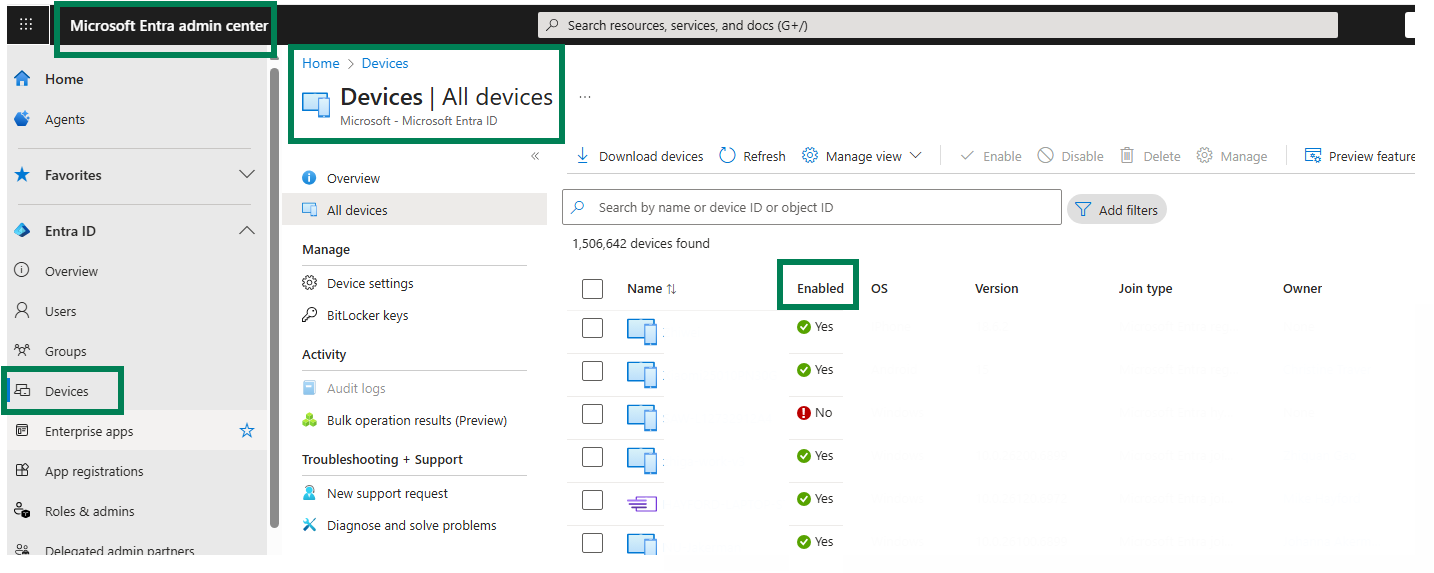Click the Enable toolbar button
Viewport: 1434px width, 573px height.
tap(991, 156)
